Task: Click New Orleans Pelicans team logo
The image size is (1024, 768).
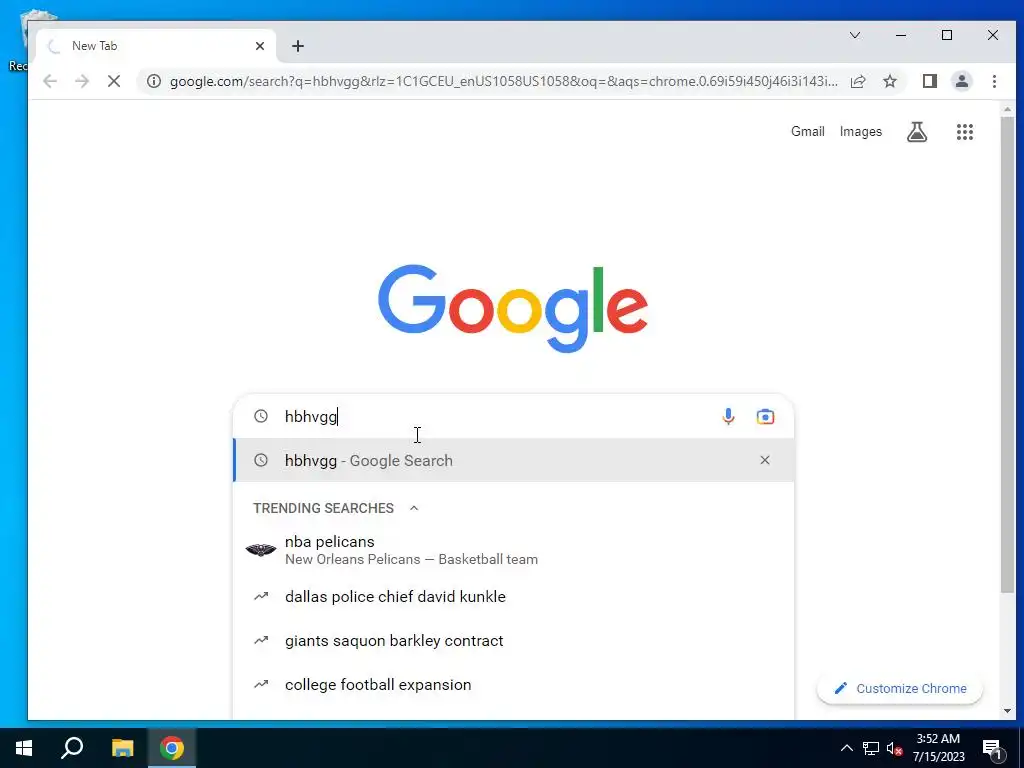Action: pos(261,550)
